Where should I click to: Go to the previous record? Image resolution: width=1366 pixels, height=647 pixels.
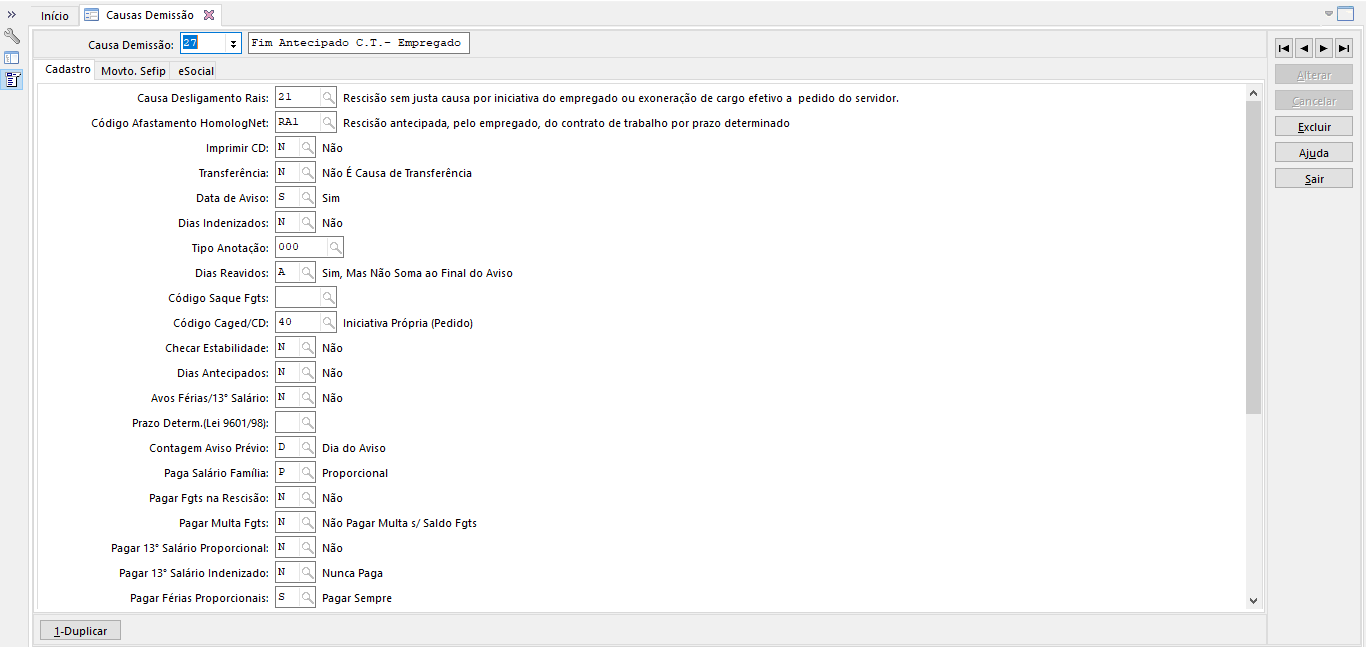pyautogui.click(x=1304, y=48)
